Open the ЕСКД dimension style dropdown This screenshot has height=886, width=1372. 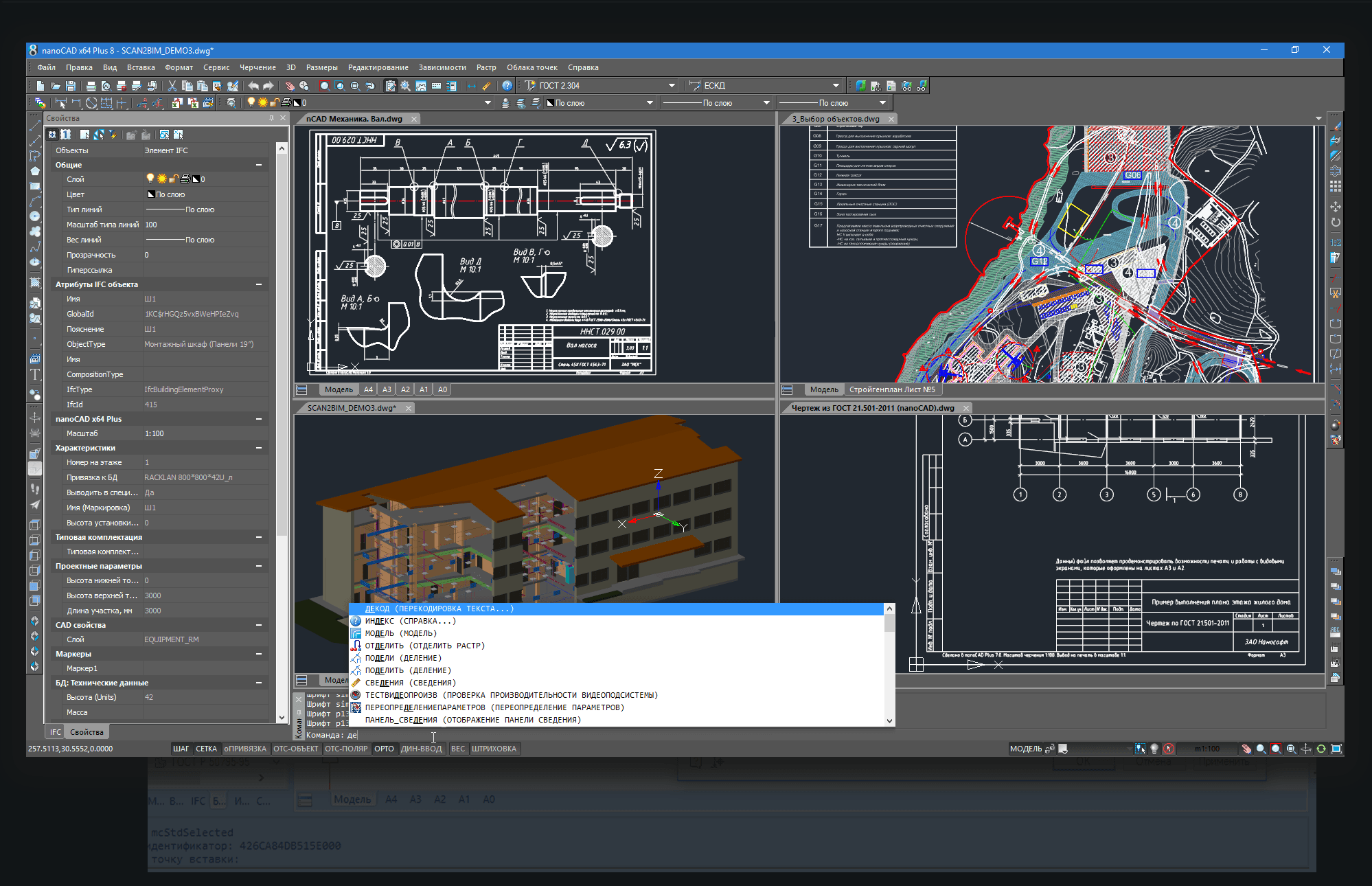coord(836,86)
